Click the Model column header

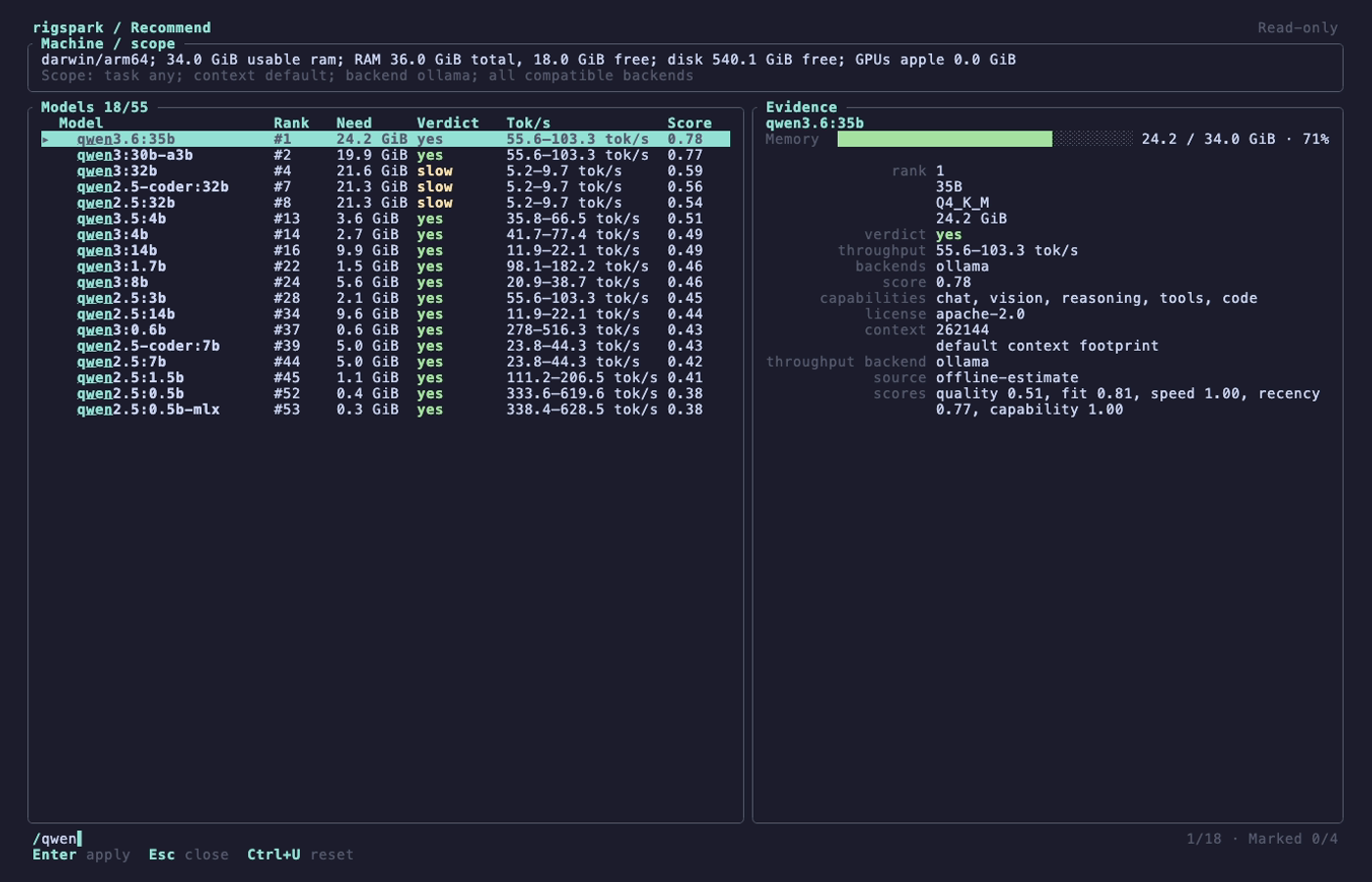pos(80,122)
